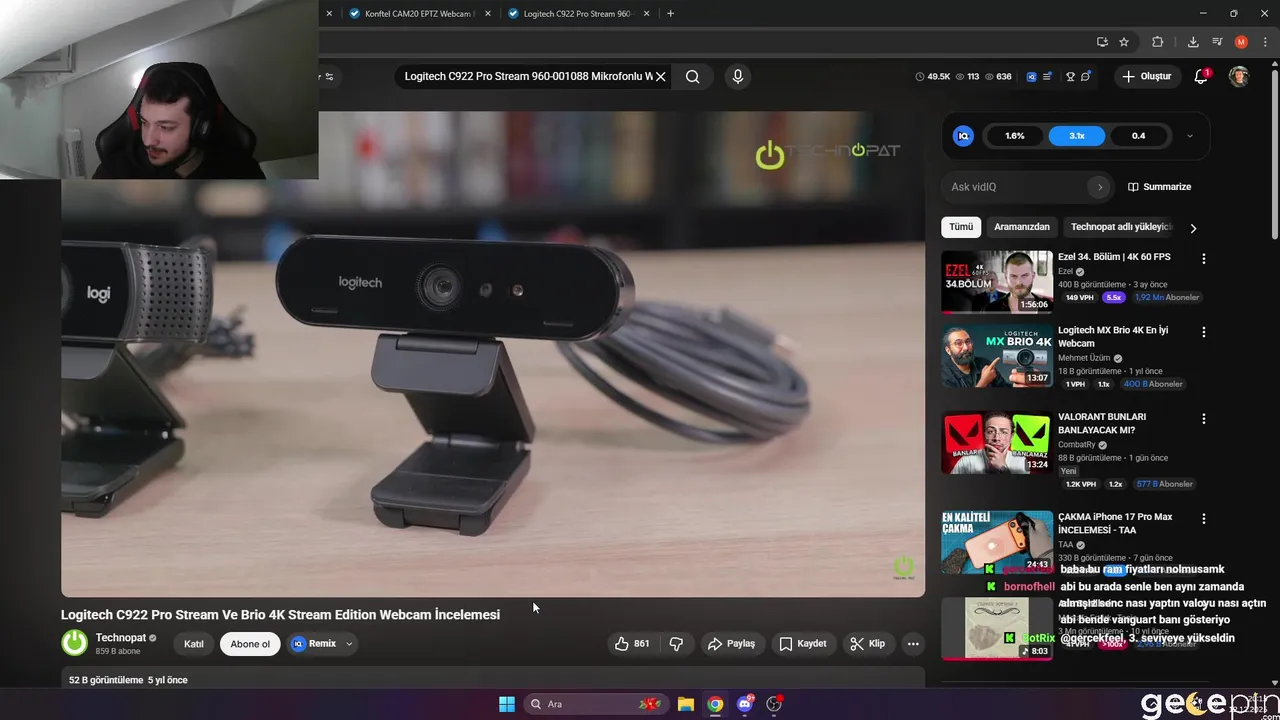Screen dimensions: 1280x720
Task: Open Technopat channel avatar
Action: (75, 643)
